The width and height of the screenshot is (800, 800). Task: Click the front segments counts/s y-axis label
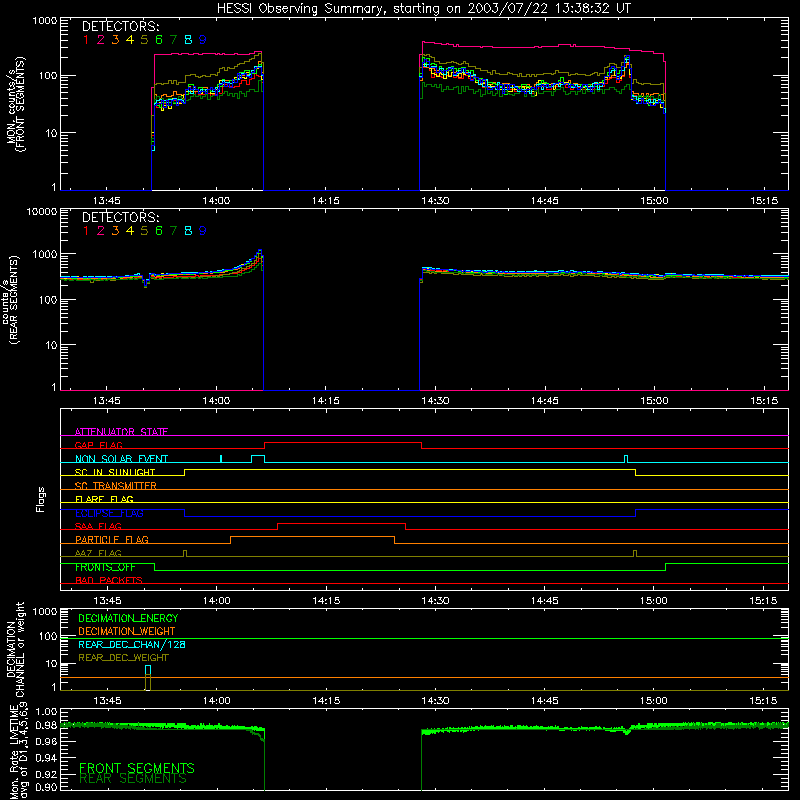pyautogui.click(x=15, y=104)
